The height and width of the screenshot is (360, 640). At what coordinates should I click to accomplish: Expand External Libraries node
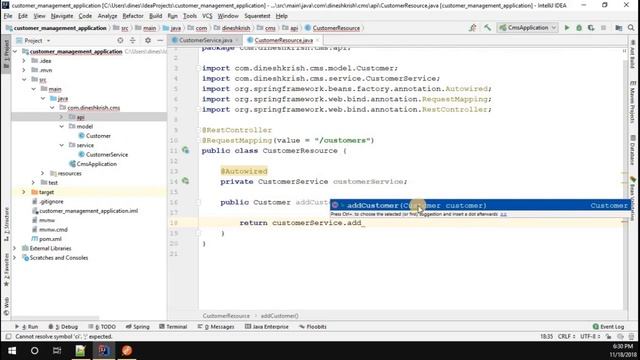15,249
